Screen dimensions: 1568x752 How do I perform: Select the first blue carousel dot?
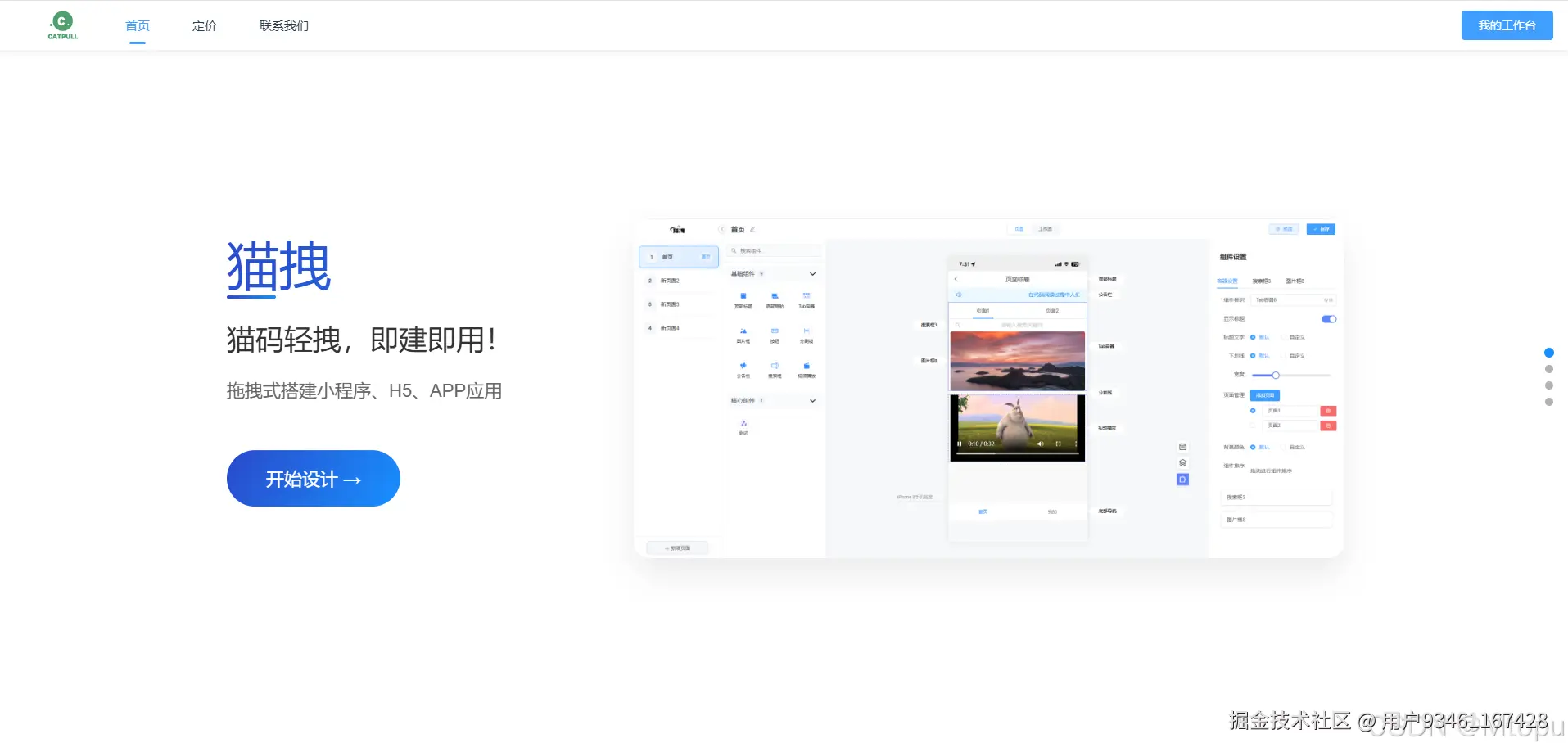pyautogui.click(x=1548, y=353)
